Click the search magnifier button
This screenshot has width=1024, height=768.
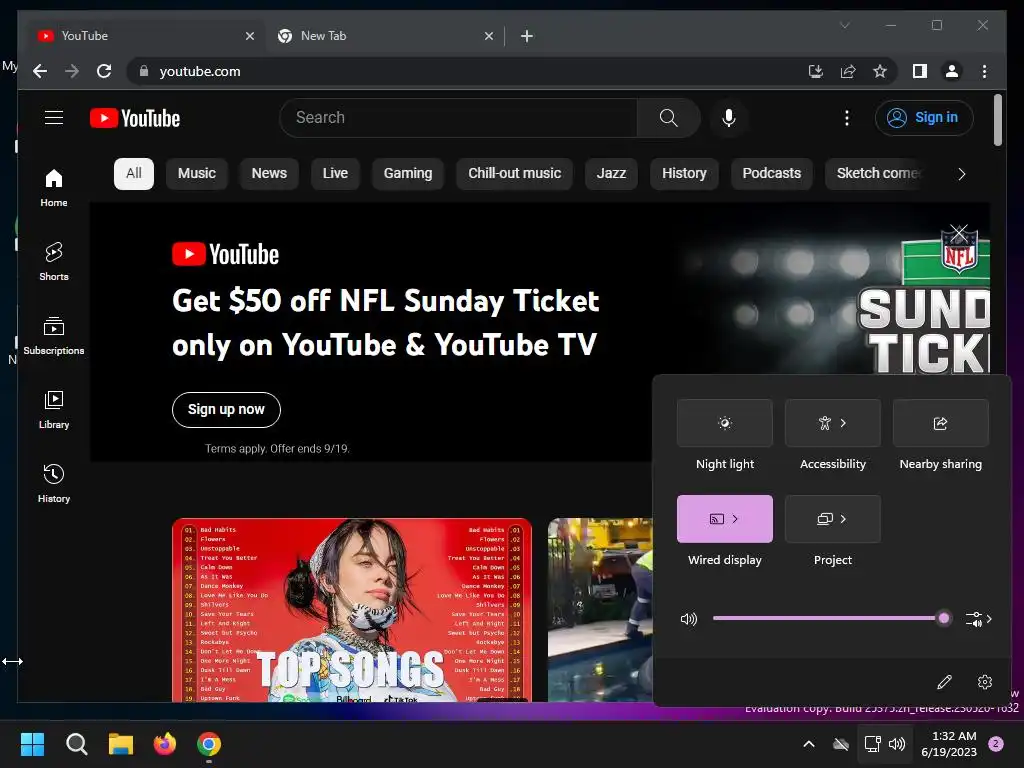tap(668, 118)
